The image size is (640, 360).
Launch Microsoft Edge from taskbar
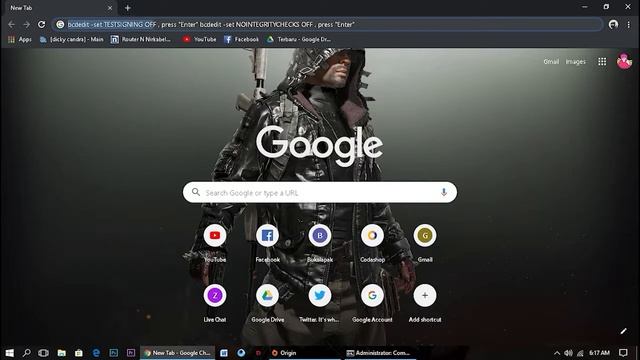pos(96,353)
